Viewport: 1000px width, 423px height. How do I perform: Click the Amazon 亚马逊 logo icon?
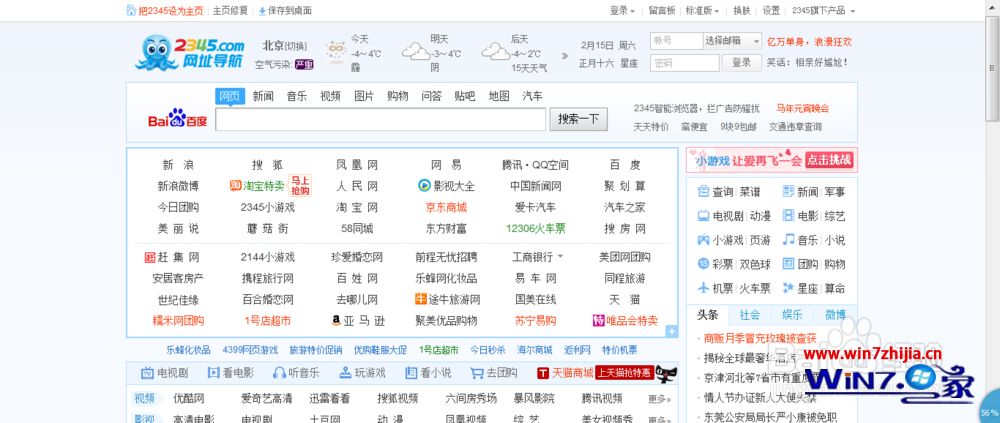(336, 320)
